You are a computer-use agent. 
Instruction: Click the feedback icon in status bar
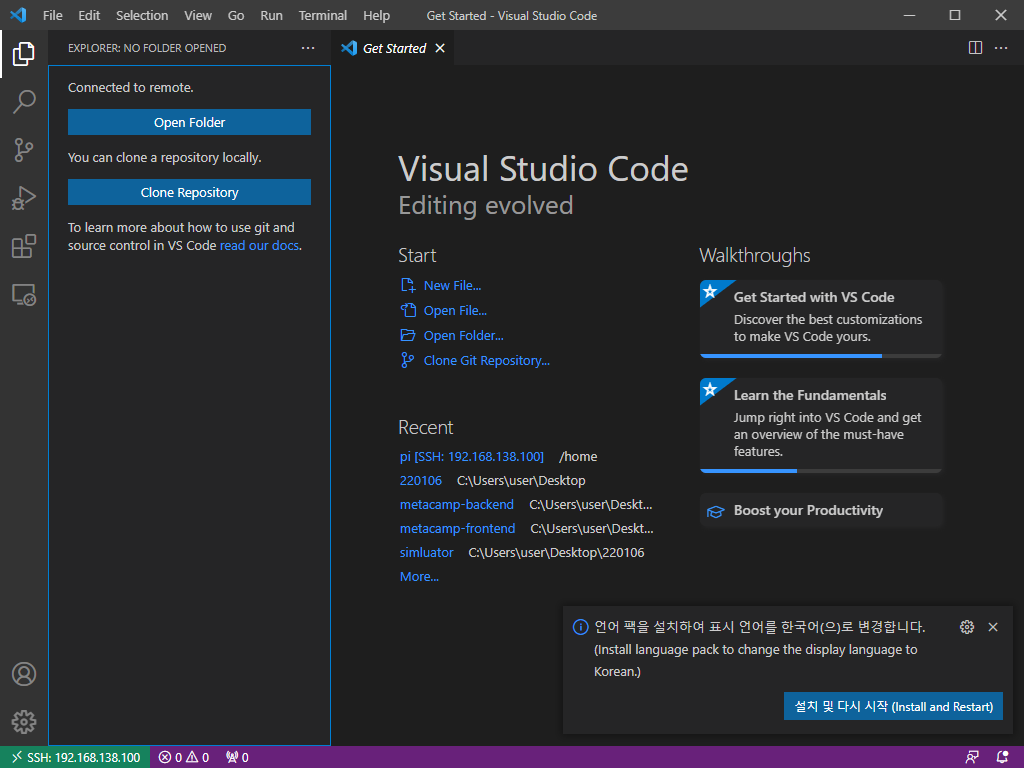pos(972,758)
